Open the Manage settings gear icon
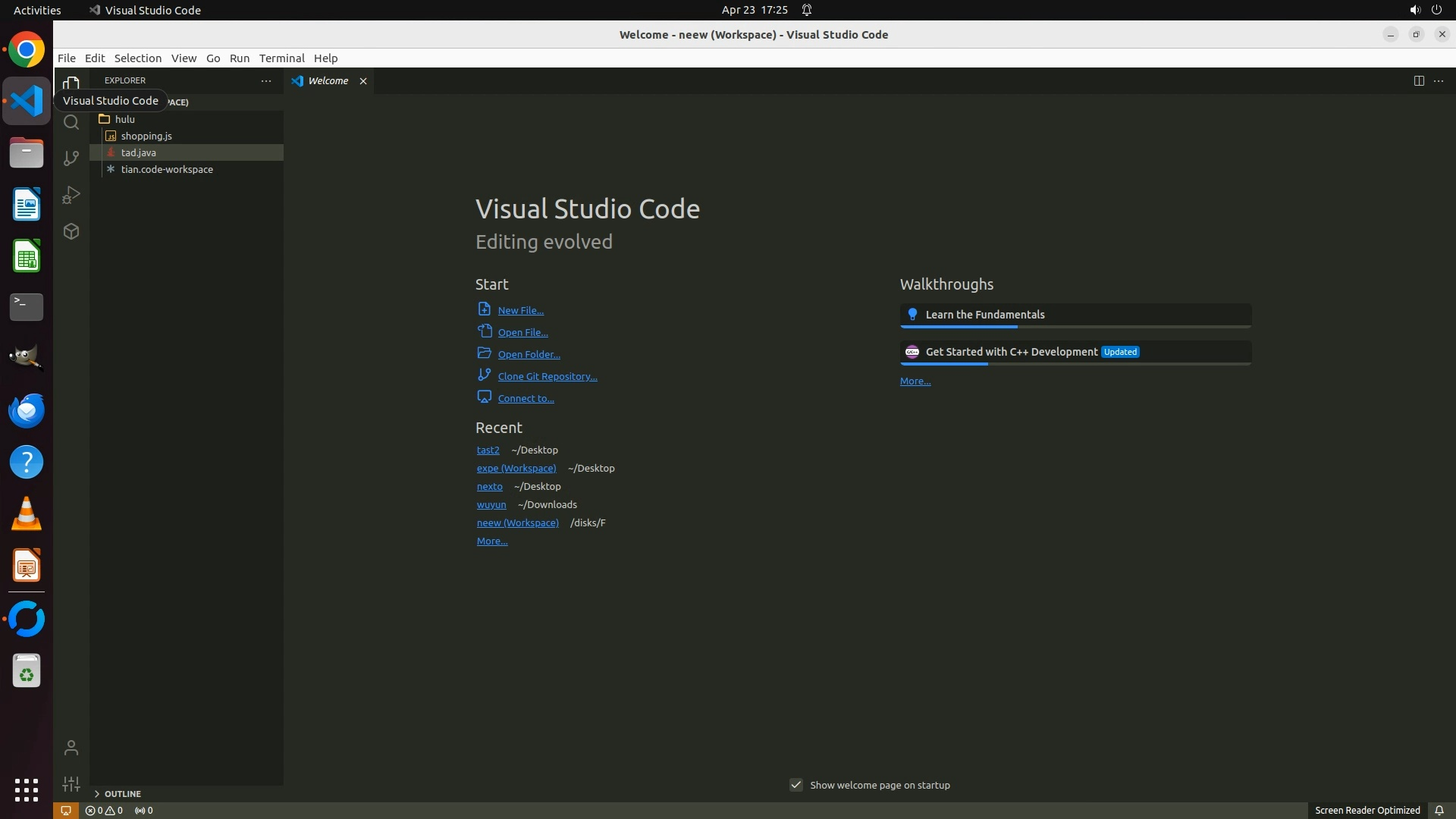Screen dimensions: 1456x819 (71, 784)
